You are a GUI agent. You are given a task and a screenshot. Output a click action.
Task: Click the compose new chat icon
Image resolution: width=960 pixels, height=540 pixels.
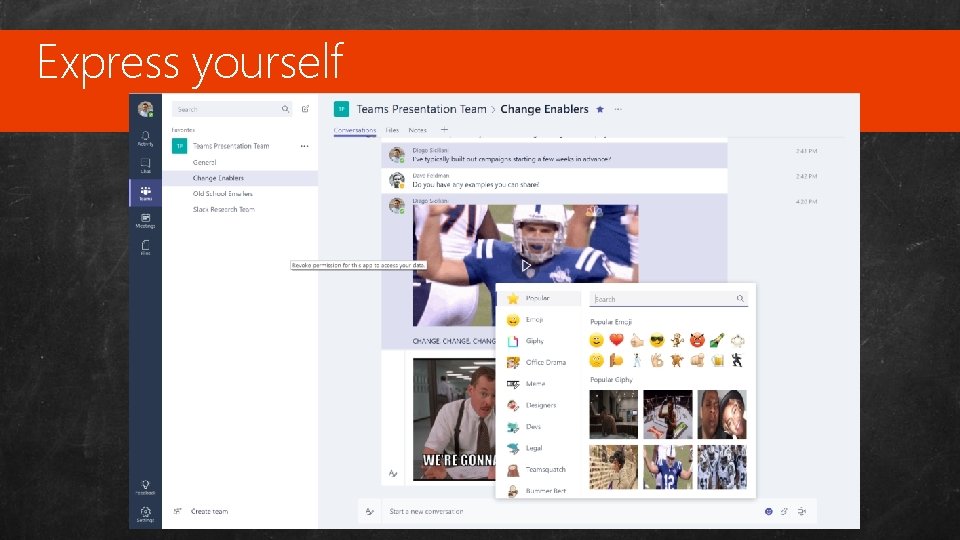305,109
